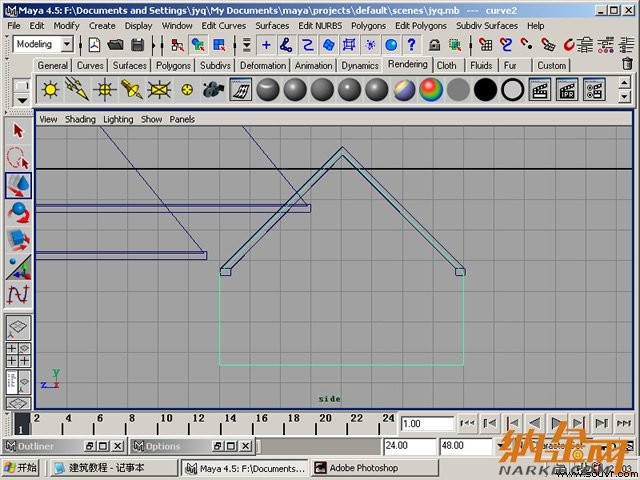Image resolution: width=640 pixels, height=480 pixels.
Task: Click the Maya 4.5 taskbar button
Action: point(244,468)
